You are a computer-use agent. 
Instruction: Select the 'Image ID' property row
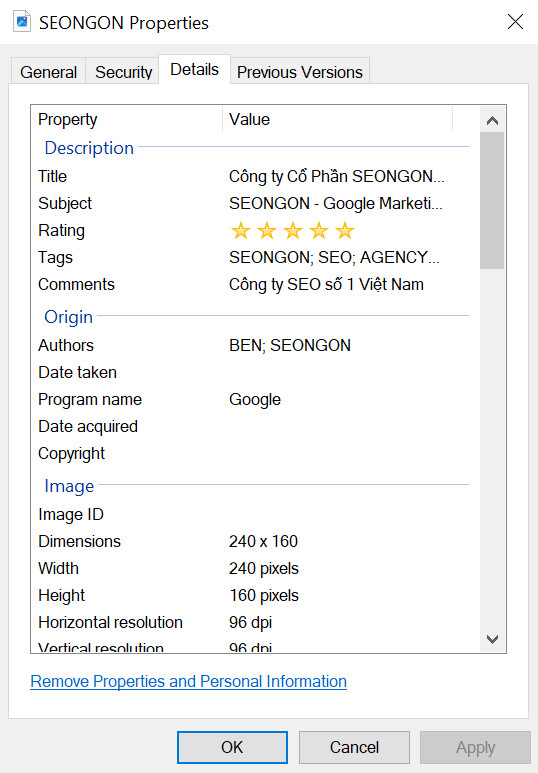point(71,514)
